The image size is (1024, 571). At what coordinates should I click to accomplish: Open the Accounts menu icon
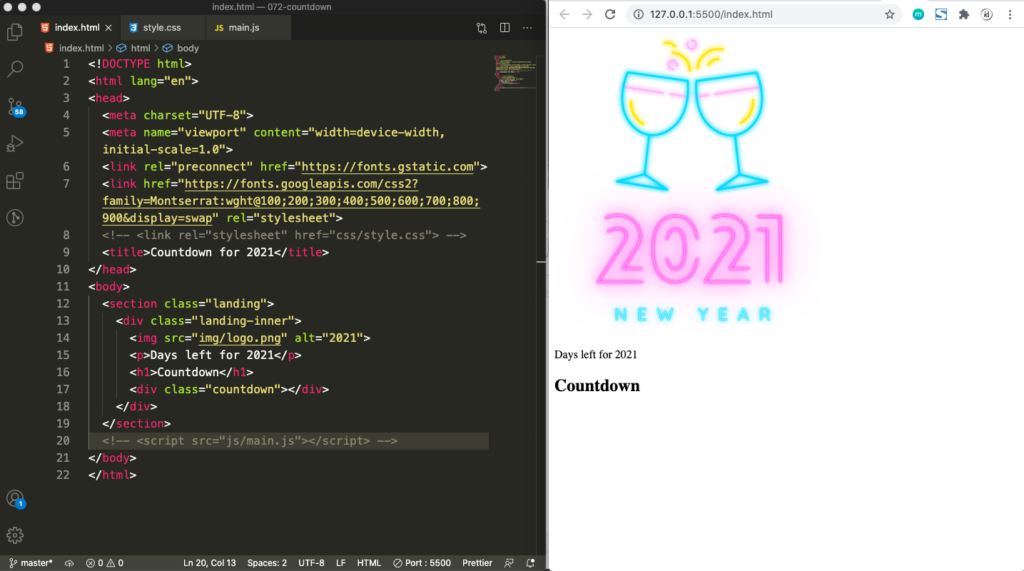(x=15, y=499)
